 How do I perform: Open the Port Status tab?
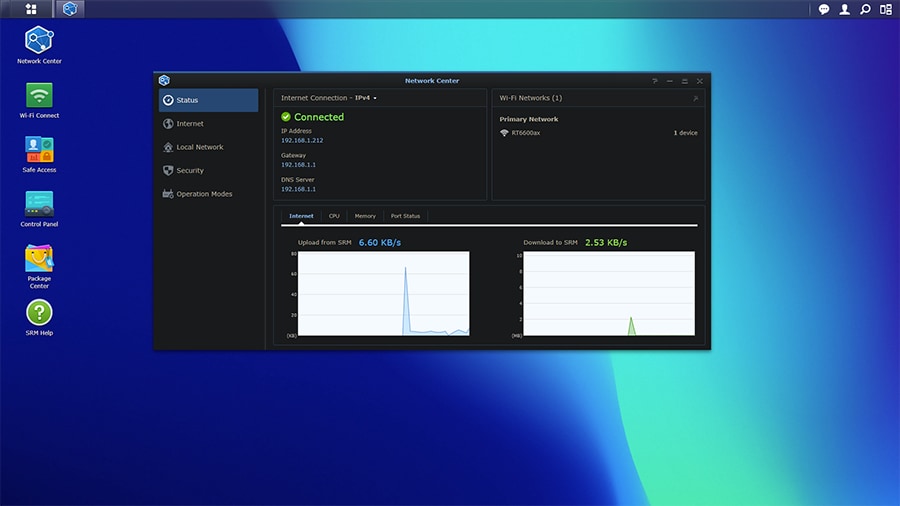pyautogui.click(x=405, y=216)
